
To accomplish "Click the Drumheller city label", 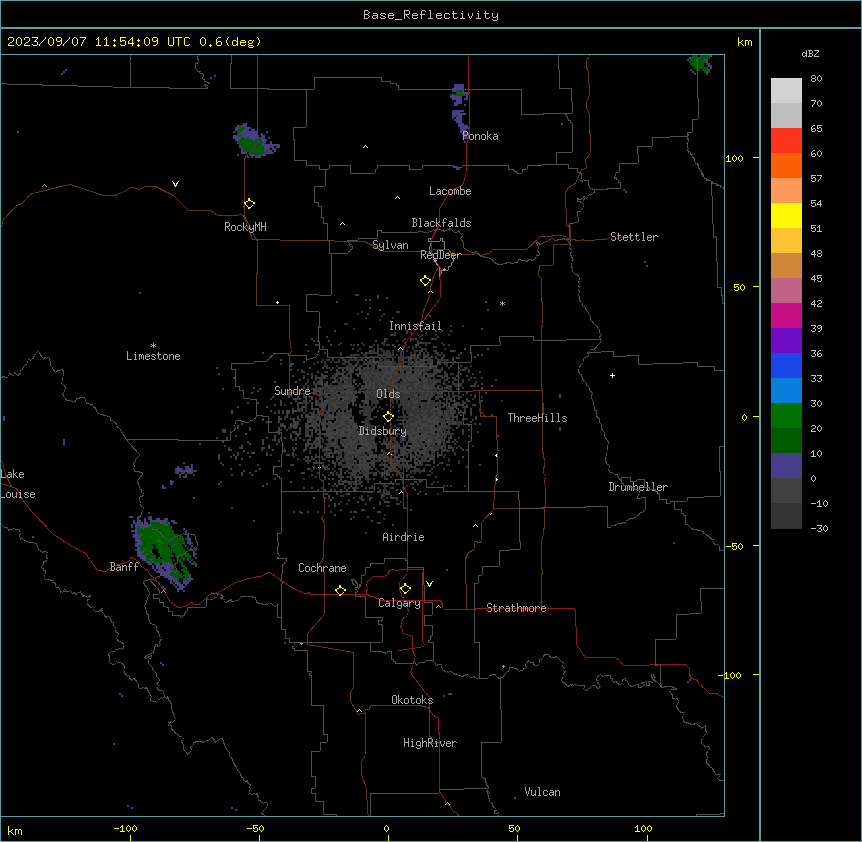I will tap(638, 487).
